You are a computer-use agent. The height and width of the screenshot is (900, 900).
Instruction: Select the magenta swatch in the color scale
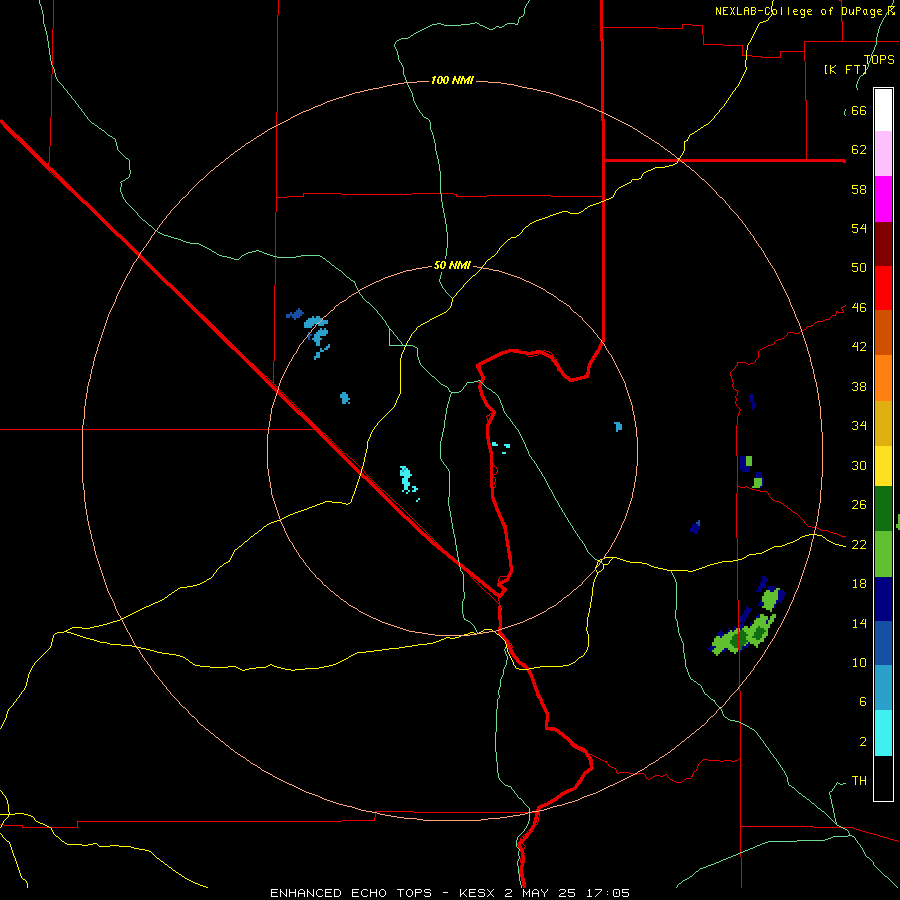[x=883, y=199]
